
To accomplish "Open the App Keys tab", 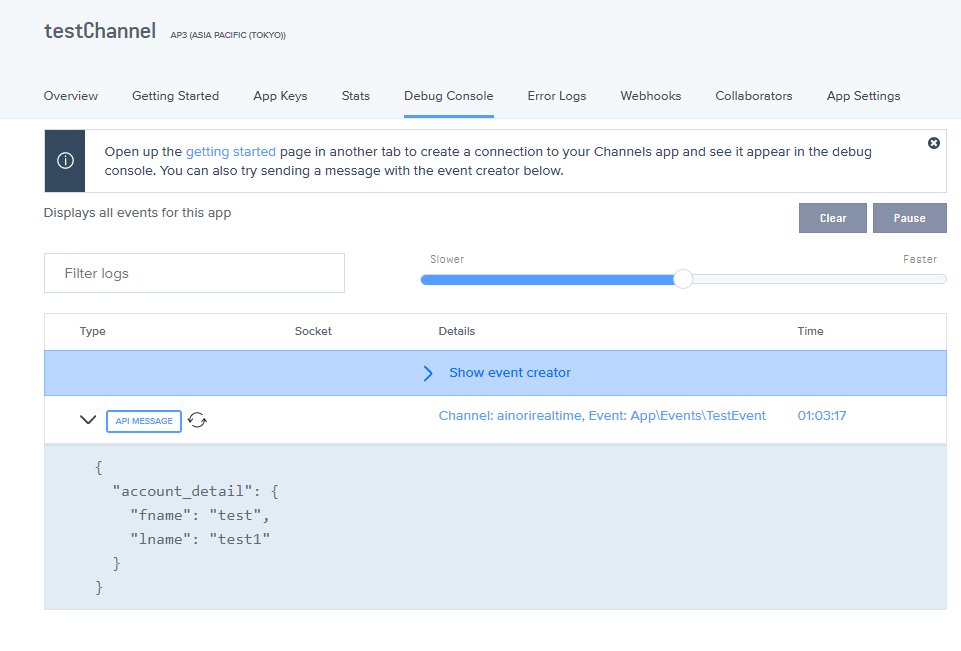I will click(x=280, y=96).
